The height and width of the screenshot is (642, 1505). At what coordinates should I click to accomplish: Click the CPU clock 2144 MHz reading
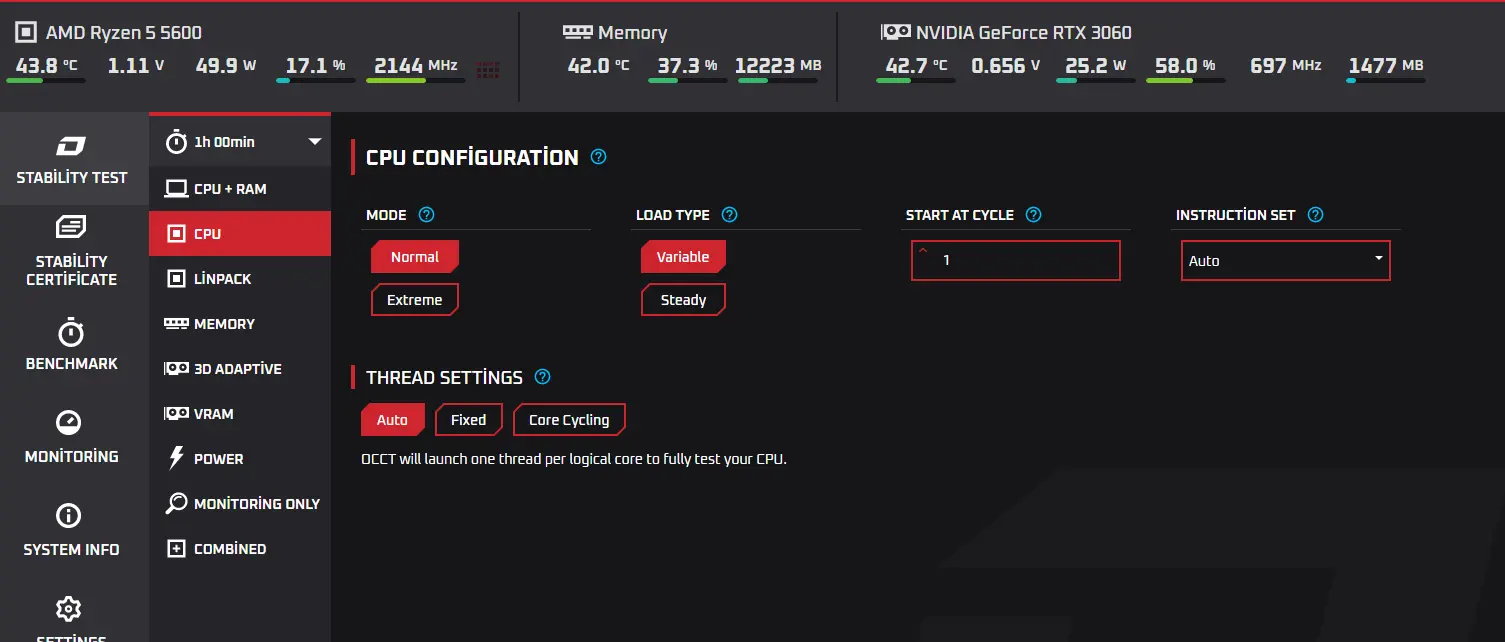tap(416, 66)
